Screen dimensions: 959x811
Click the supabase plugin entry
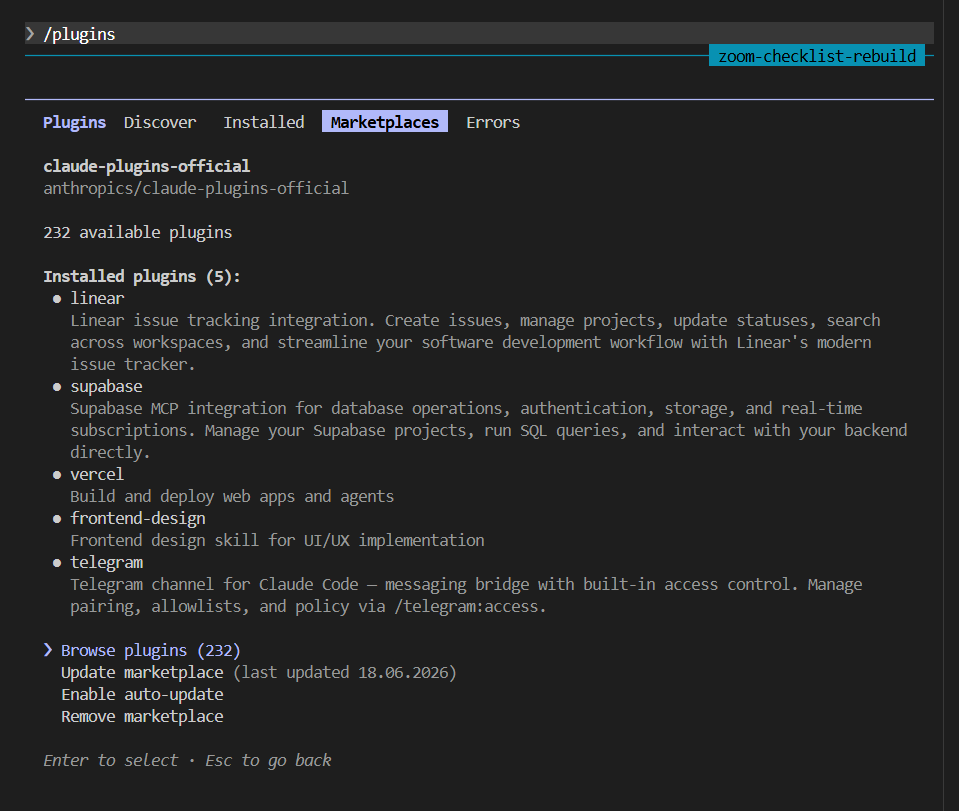point(106,387)
